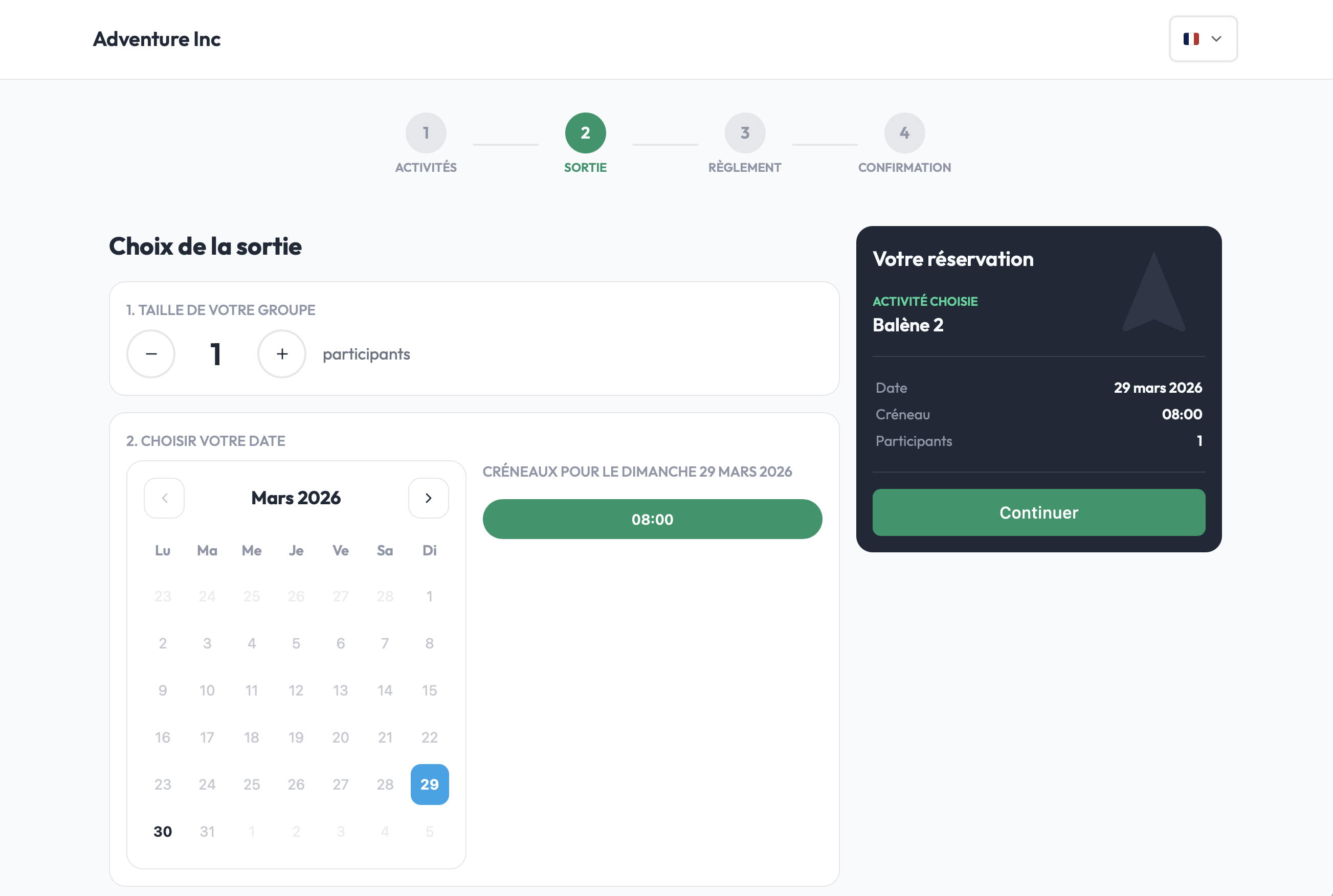Viewport: 1333px width, 896px height.
Task: Switch to the Sortie step
Action: tap(585, 132)
